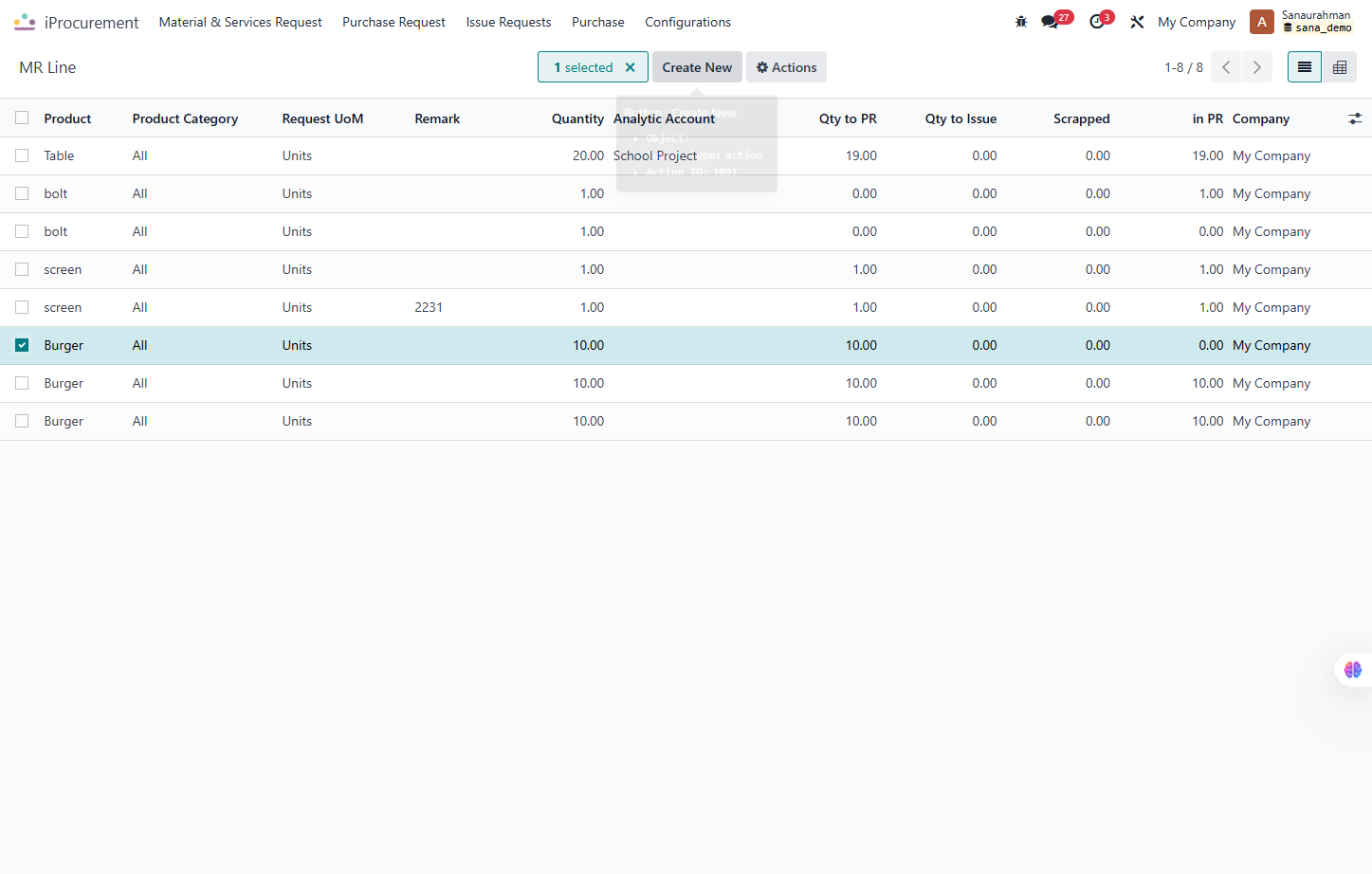Sort by Qty to PR column
The width and height of the screenshot is (1372, 874).
coord(848,118)
